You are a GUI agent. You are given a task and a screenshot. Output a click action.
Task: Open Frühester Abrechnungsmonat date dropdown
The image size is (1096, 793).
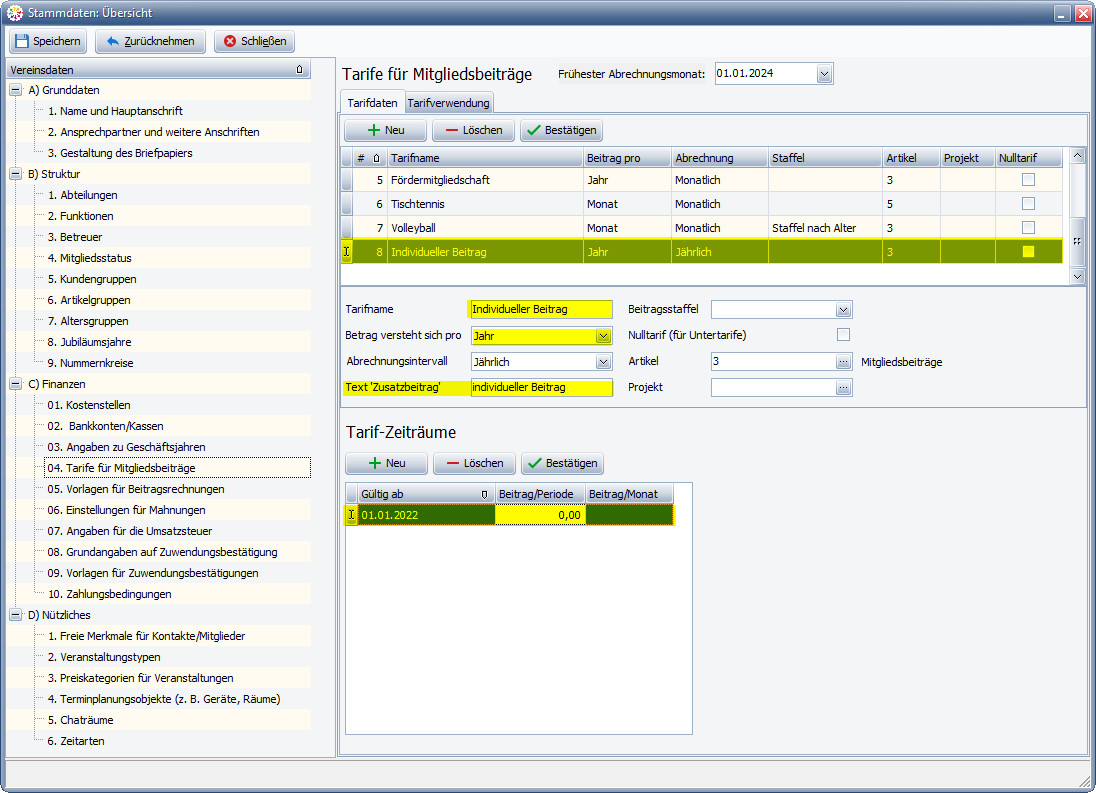(x=824, y=73)
